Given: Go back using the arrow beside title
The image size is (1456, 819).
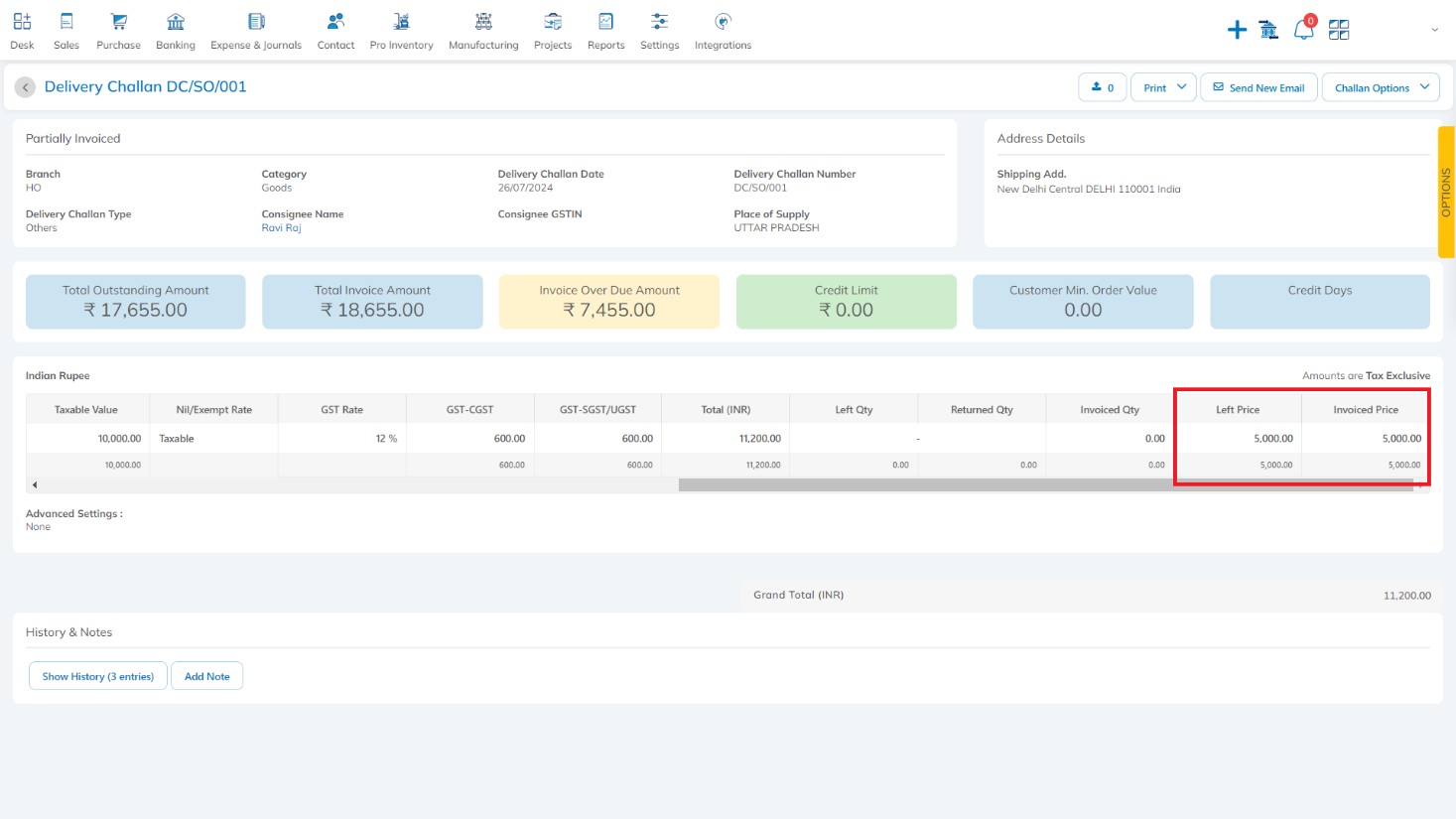Looking at the screenshot, I should click(26, 87).
